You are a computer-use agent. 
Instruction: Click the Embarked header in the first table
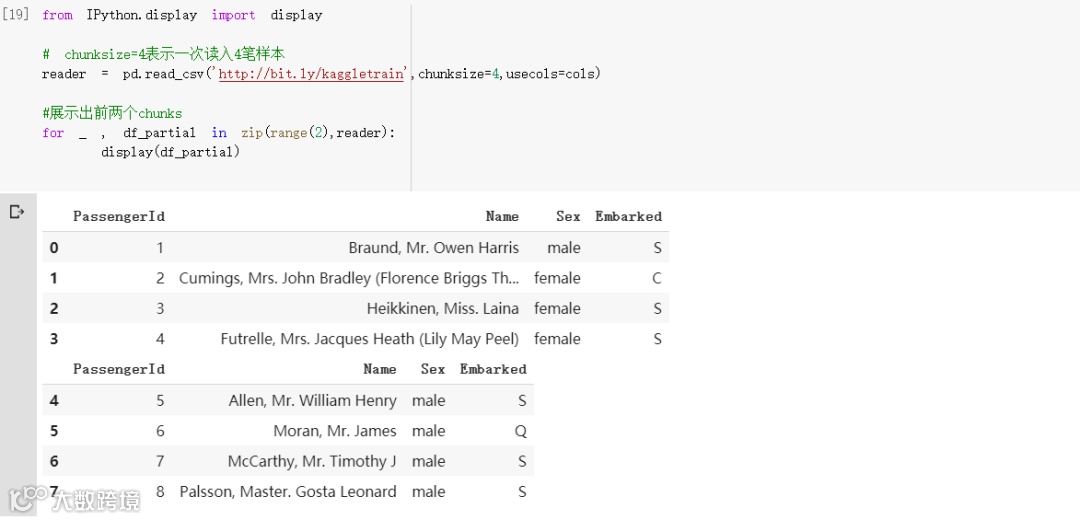point(628,216)
